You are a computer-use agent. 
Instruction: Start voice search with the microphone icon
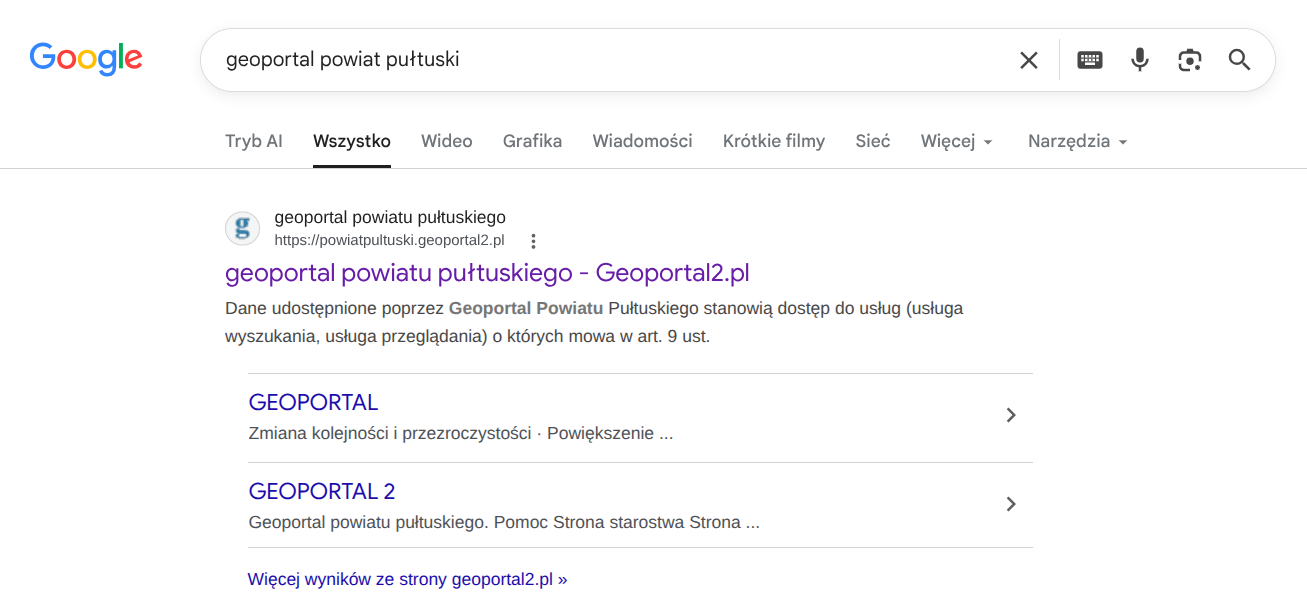(x=1140, y=60)
